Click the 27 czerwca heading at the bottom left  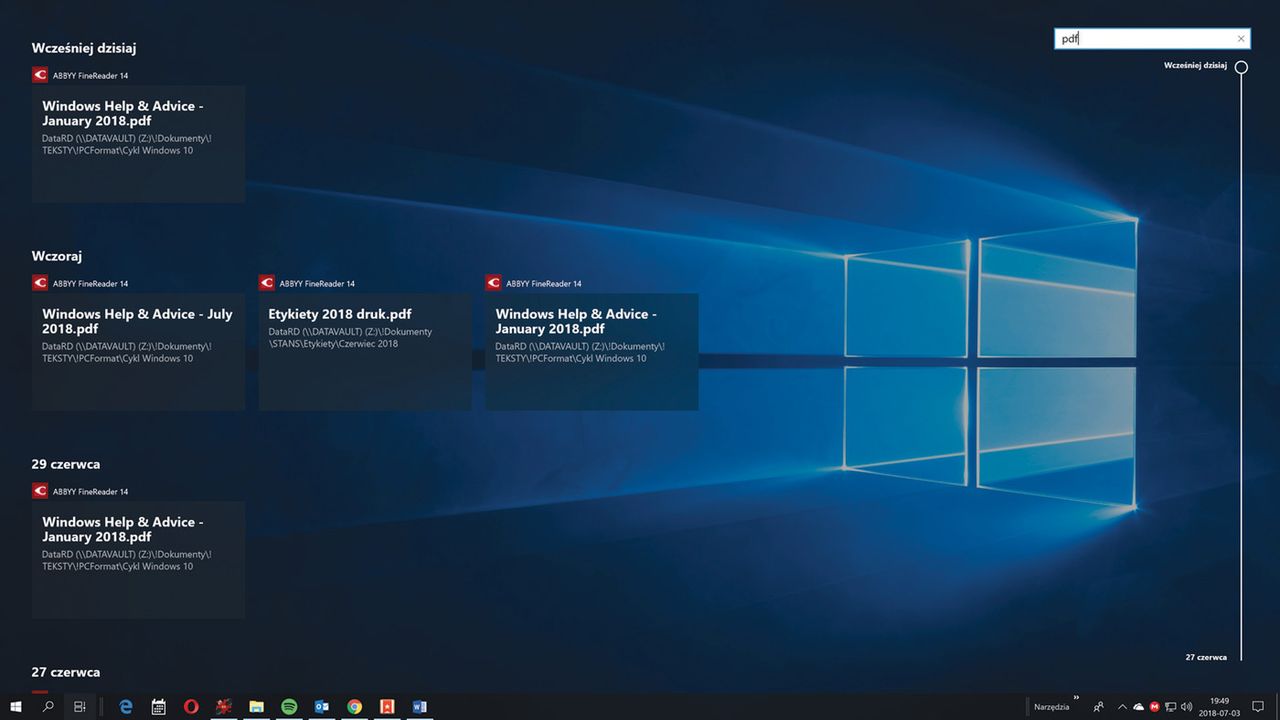click(66, 672)
